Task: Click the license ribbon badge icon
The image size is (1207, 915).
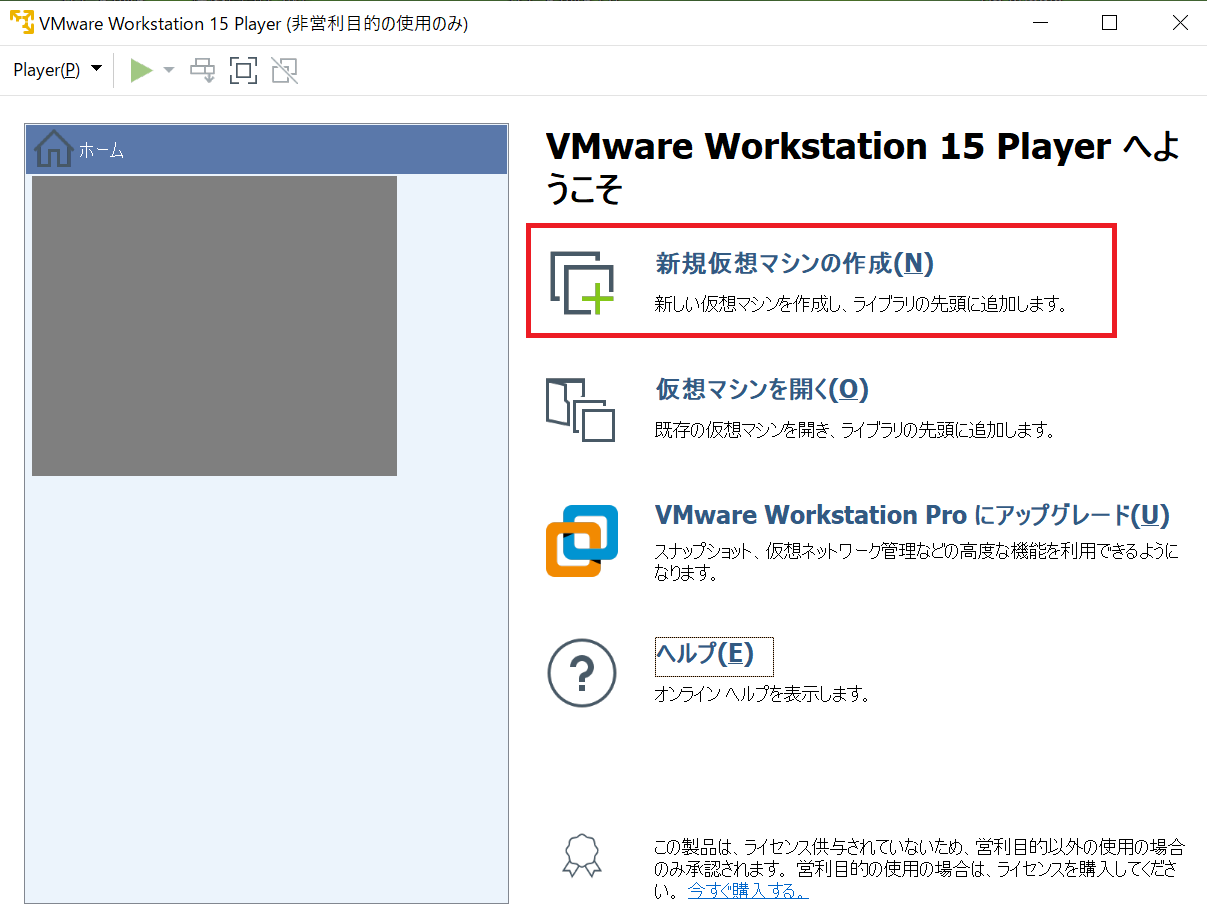Action: [x=581, y=855]
